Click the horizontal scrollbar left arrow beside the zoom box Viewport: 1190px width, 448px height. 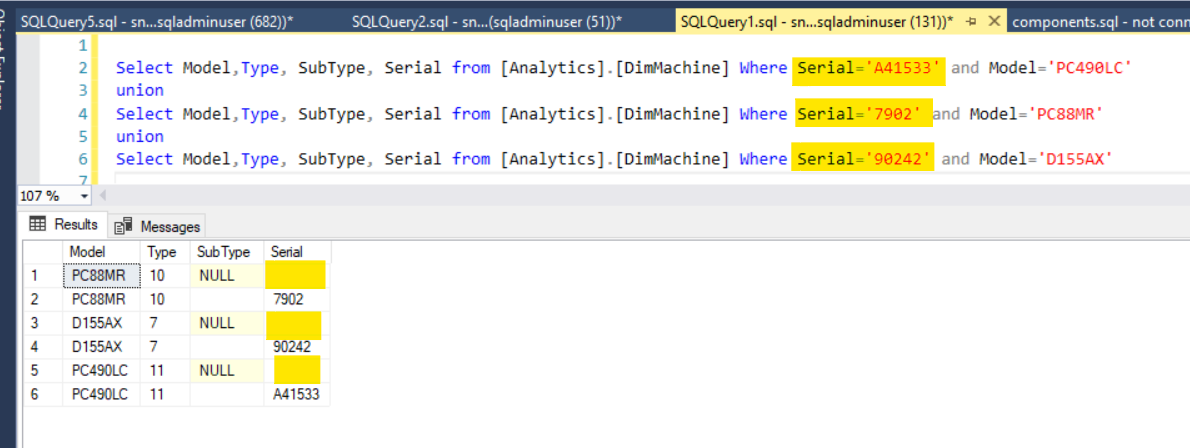[x=102, y=196]
